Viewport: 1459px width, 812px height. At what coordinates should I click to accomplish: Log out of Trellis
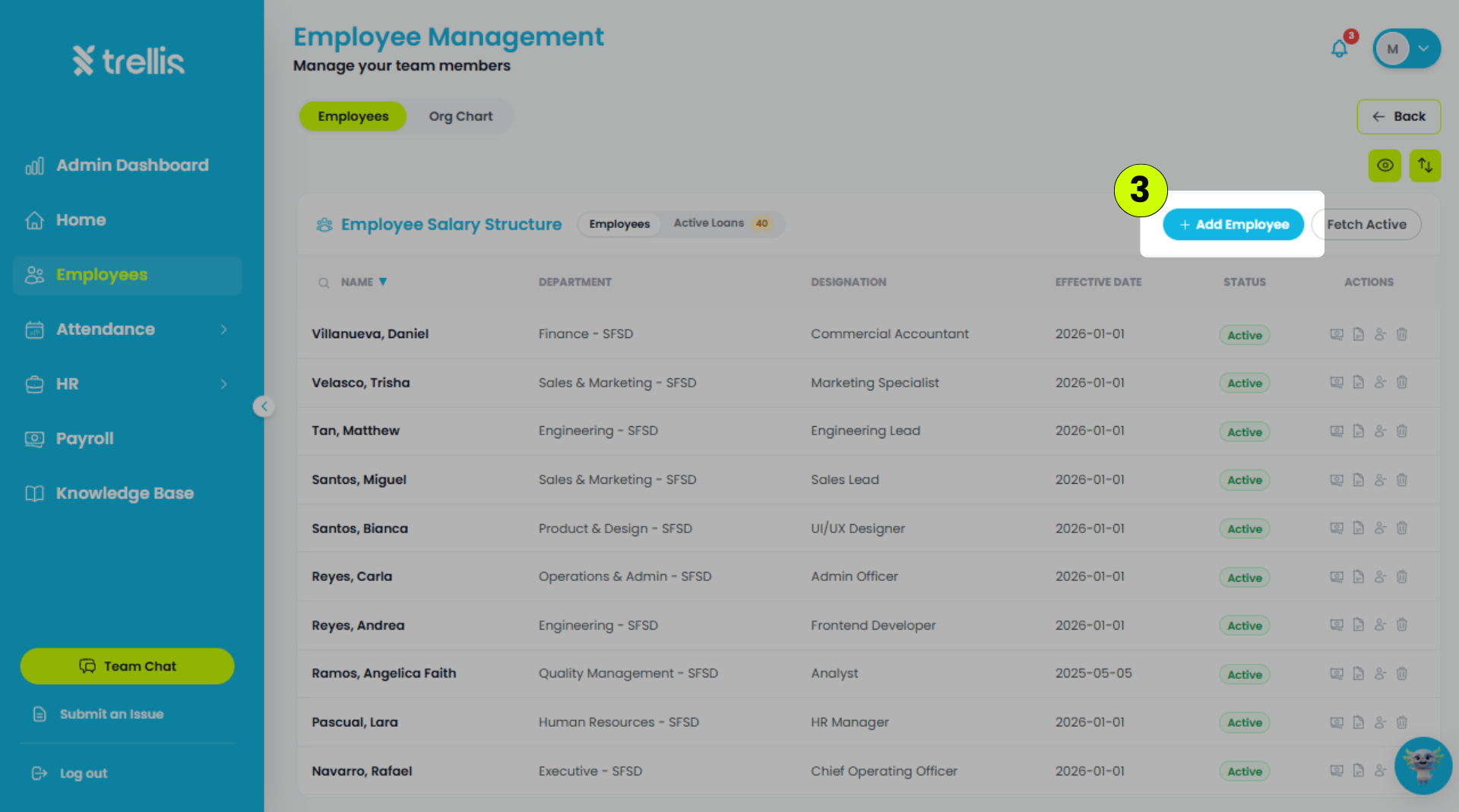click(70, 773)
